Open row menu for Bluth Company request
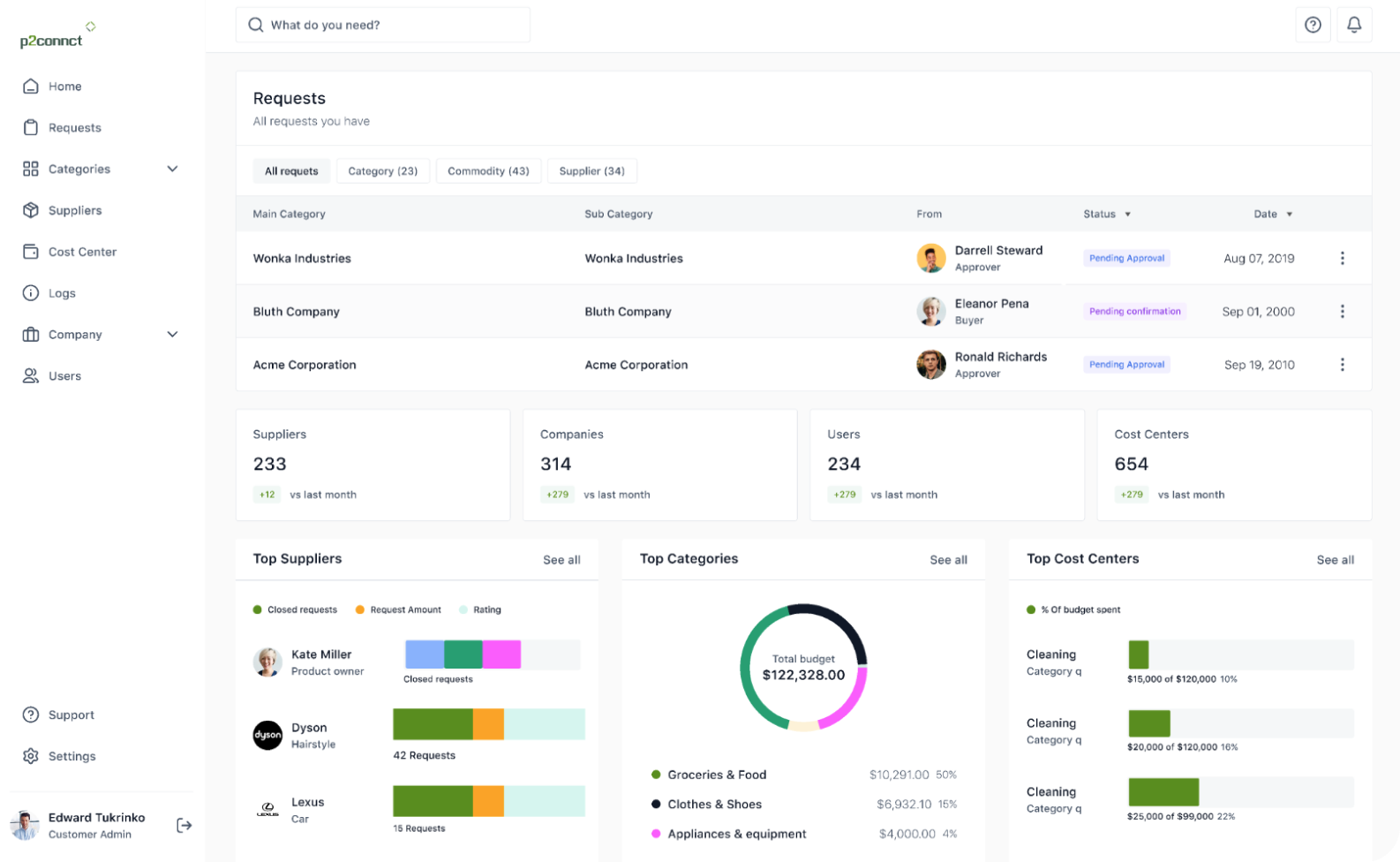Image resolution: width=1400 pixels, height=862 pixels. click(x=1343, y=311)
